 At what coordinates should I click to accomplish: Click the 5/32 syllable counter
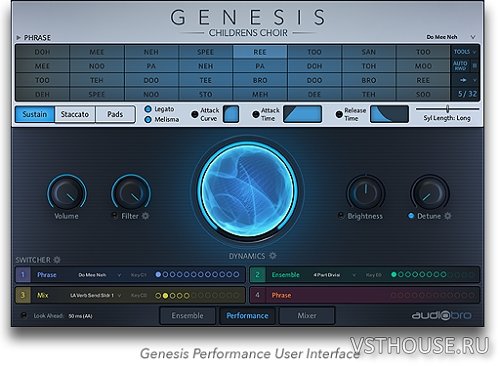point(467,94)
